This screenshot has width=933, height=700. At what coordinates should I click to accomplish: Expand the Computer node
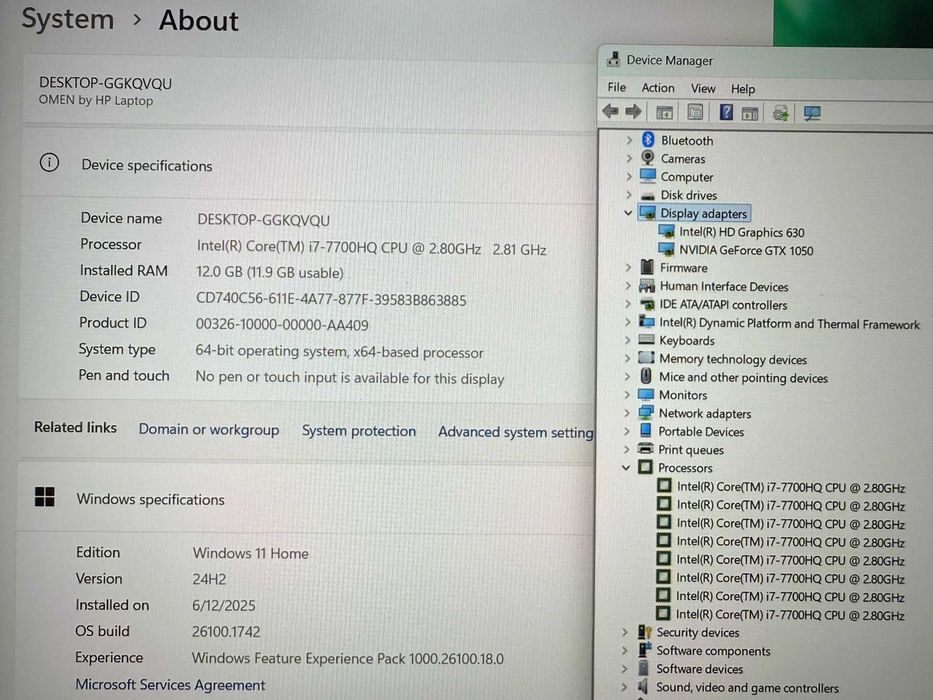click(x=629, y=177)
